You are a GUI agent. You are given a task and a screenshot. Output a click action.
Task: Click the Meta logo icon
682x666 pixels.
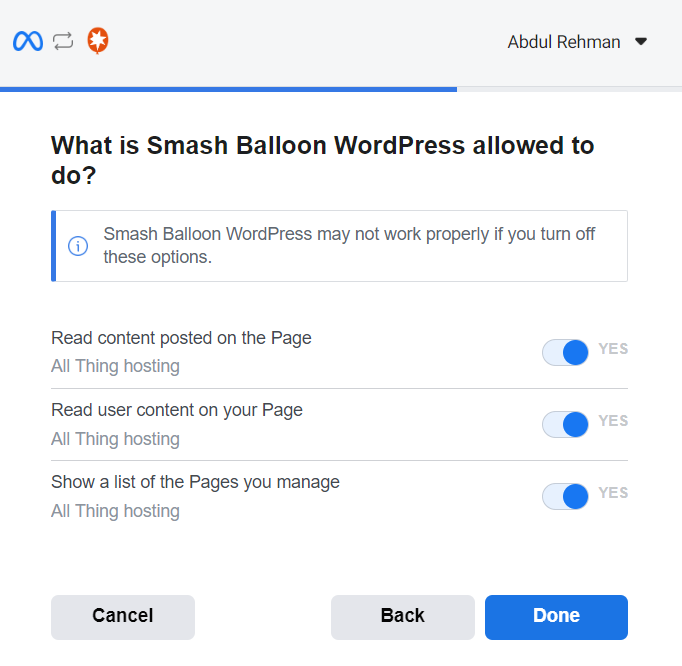tap(27, 42)
